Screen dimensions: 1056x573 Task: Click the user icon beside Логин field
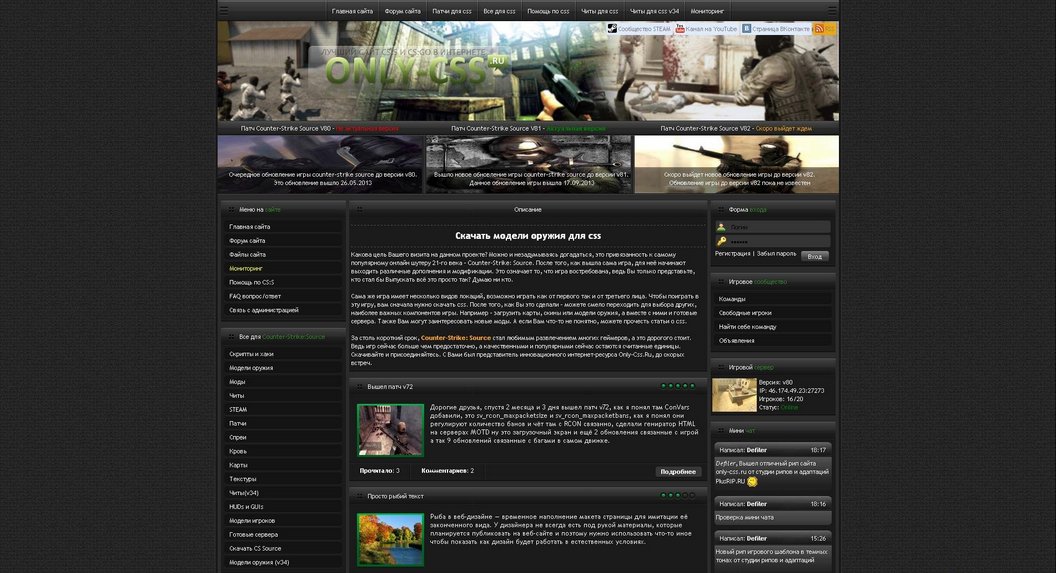pyautogui.click(x=721, y=227)
